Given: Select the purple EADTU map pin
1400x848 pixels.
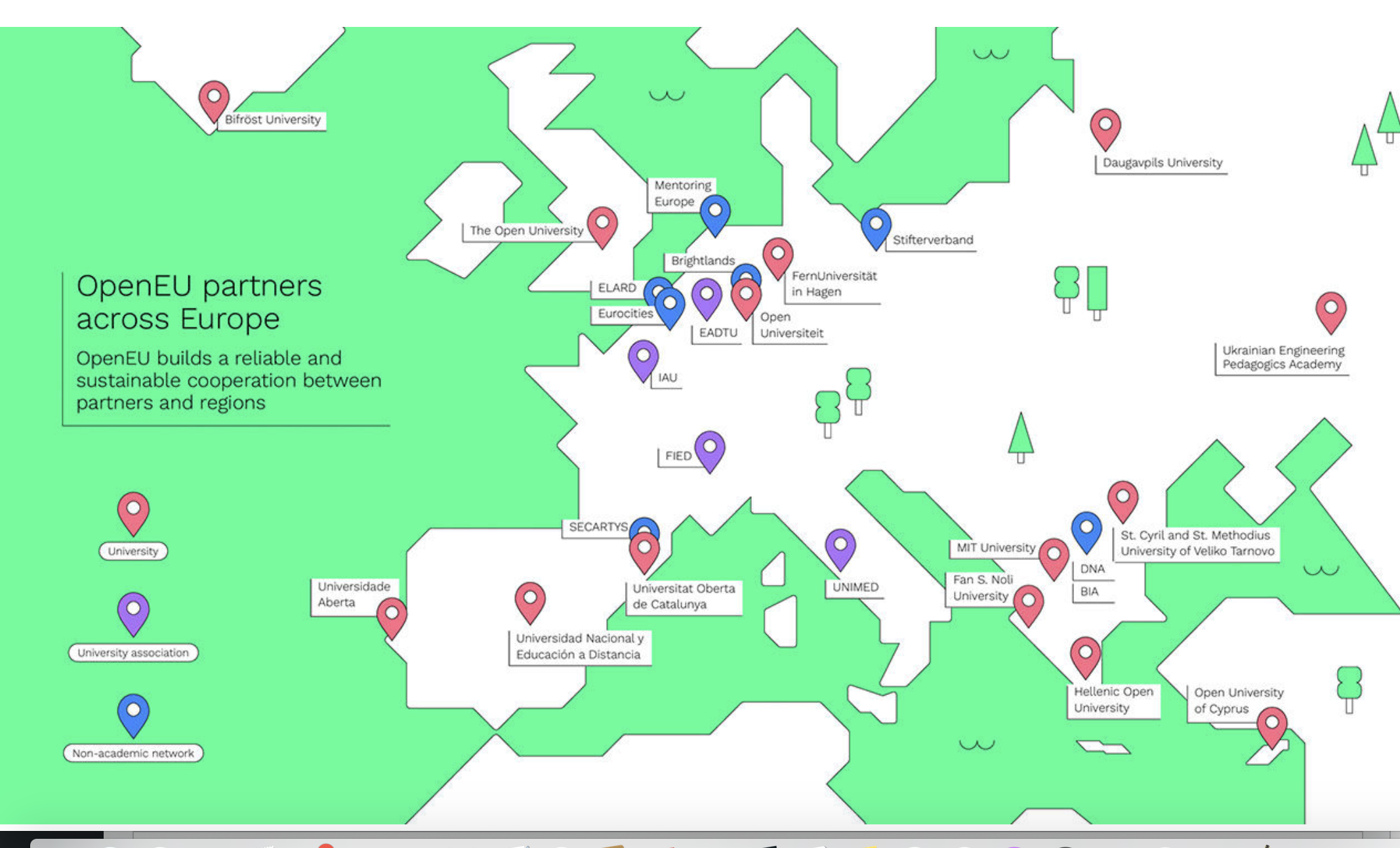Looking at the screenshot, I should [707, 298].
